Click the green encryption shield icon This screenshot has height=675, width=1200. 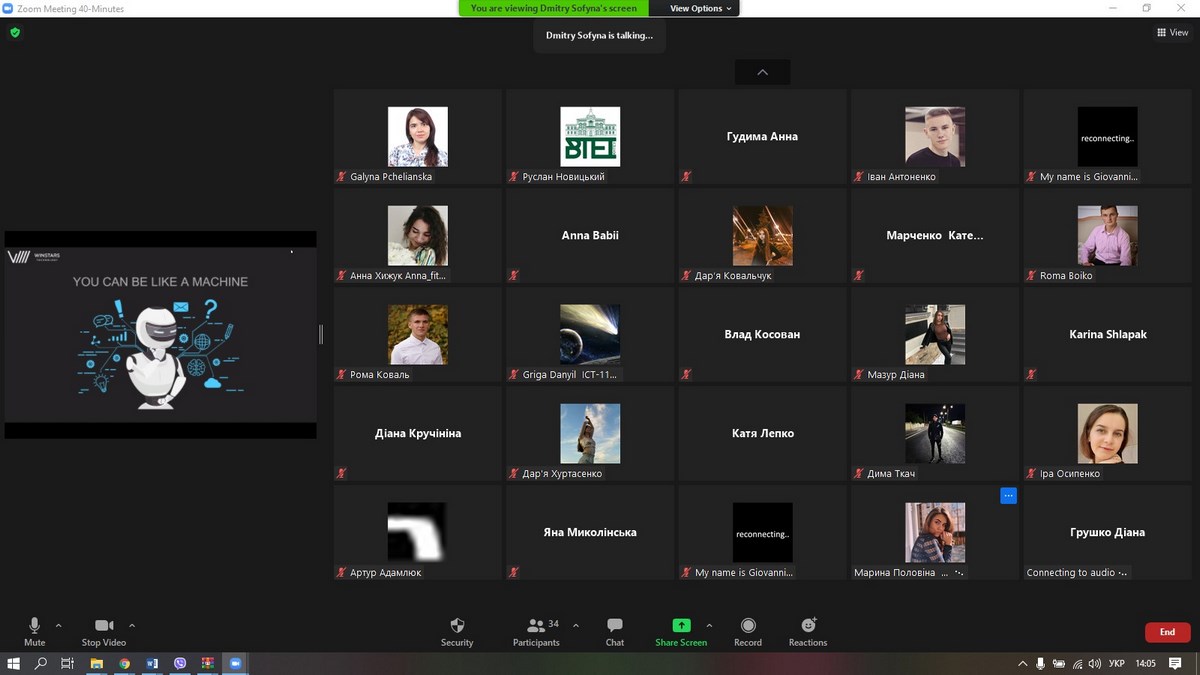[15, 32]
